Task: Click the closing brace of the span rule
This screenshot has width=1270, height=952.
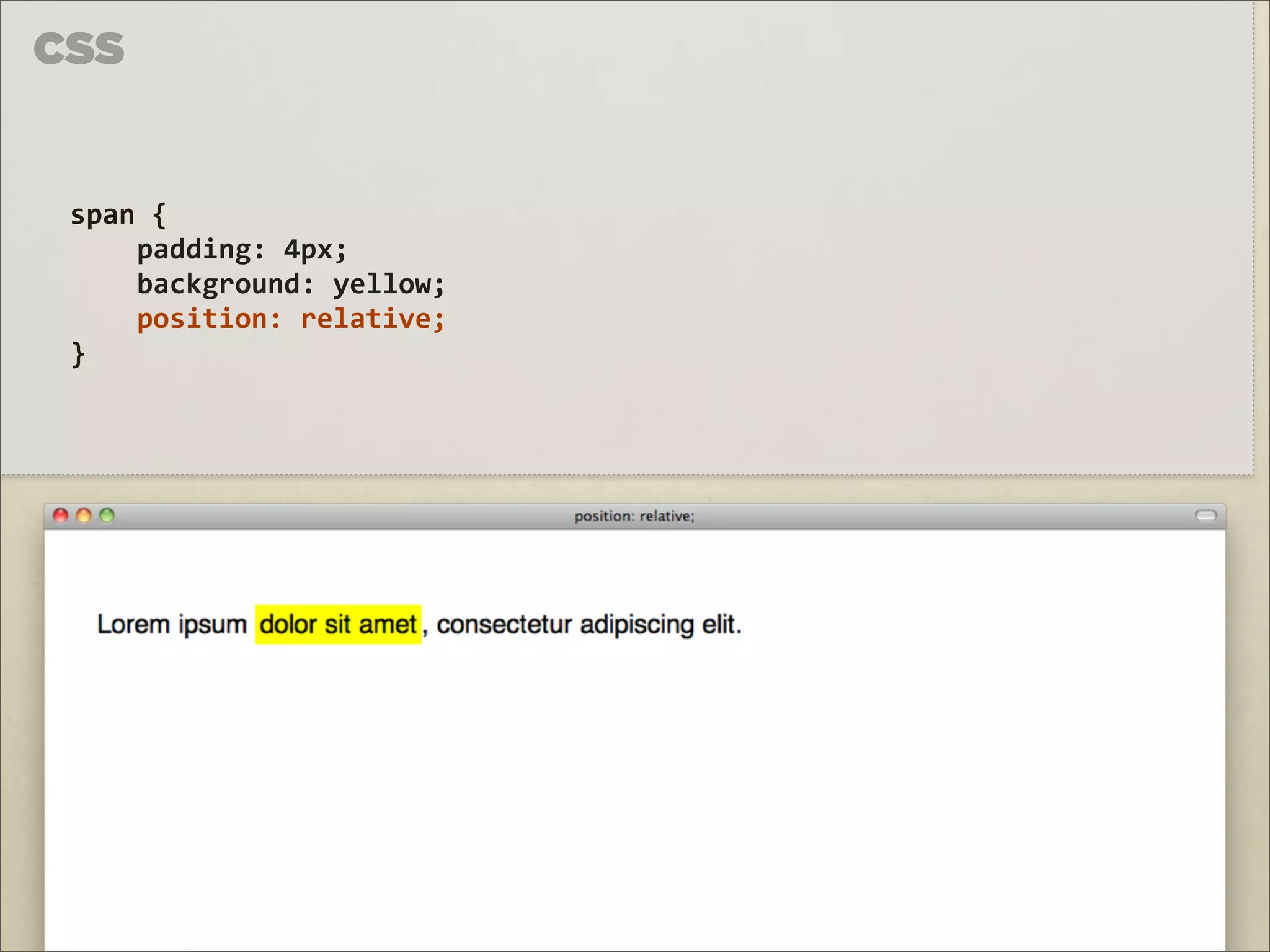Action: [78, 354]
